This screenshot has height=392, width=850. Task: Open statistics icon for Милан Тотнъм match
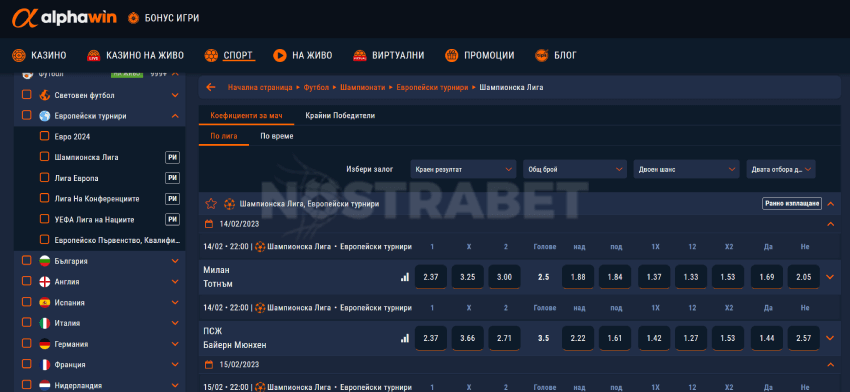point(405,277)
